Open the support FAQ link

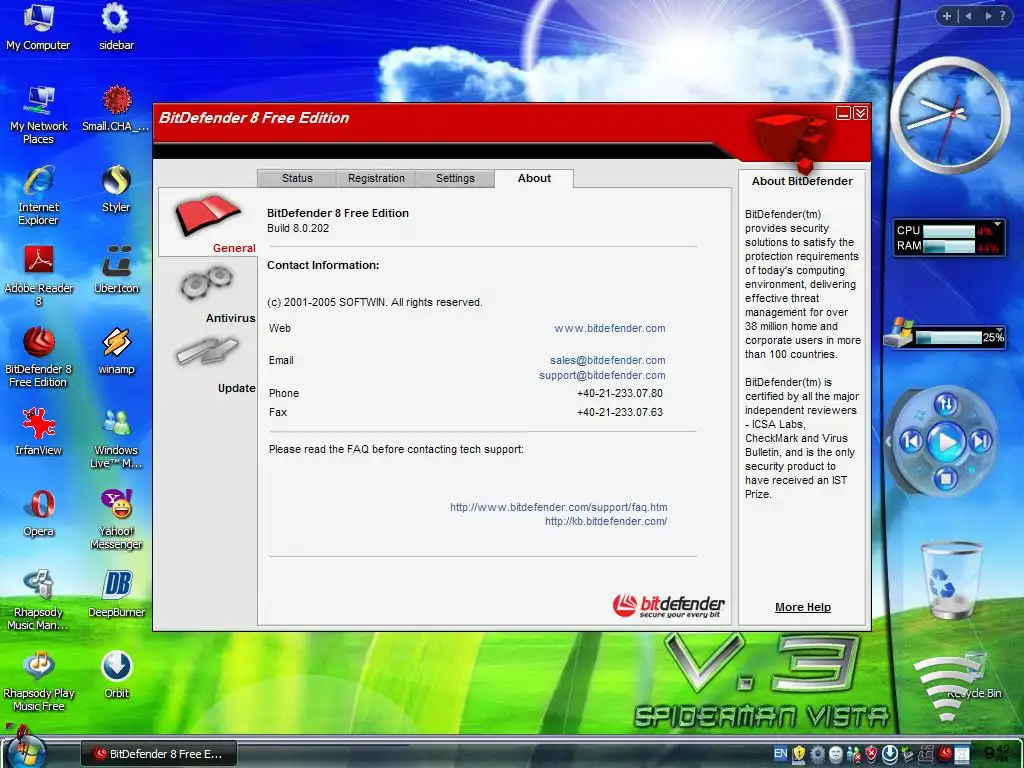[558, 507]
